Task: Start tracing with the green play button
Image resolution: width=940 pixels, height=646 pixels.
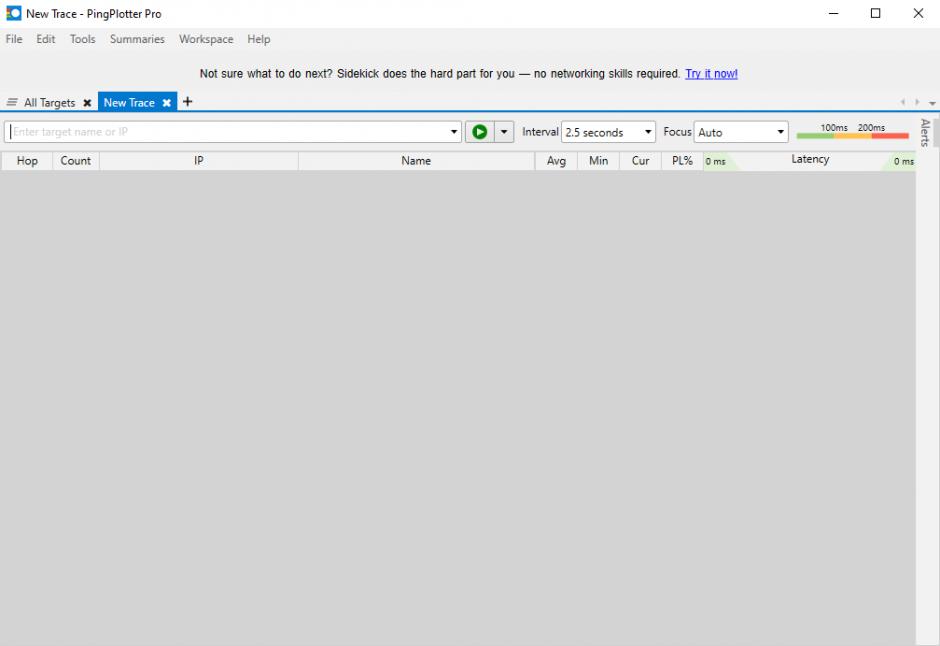Action: pyautogui.click(x=479, y=132)
